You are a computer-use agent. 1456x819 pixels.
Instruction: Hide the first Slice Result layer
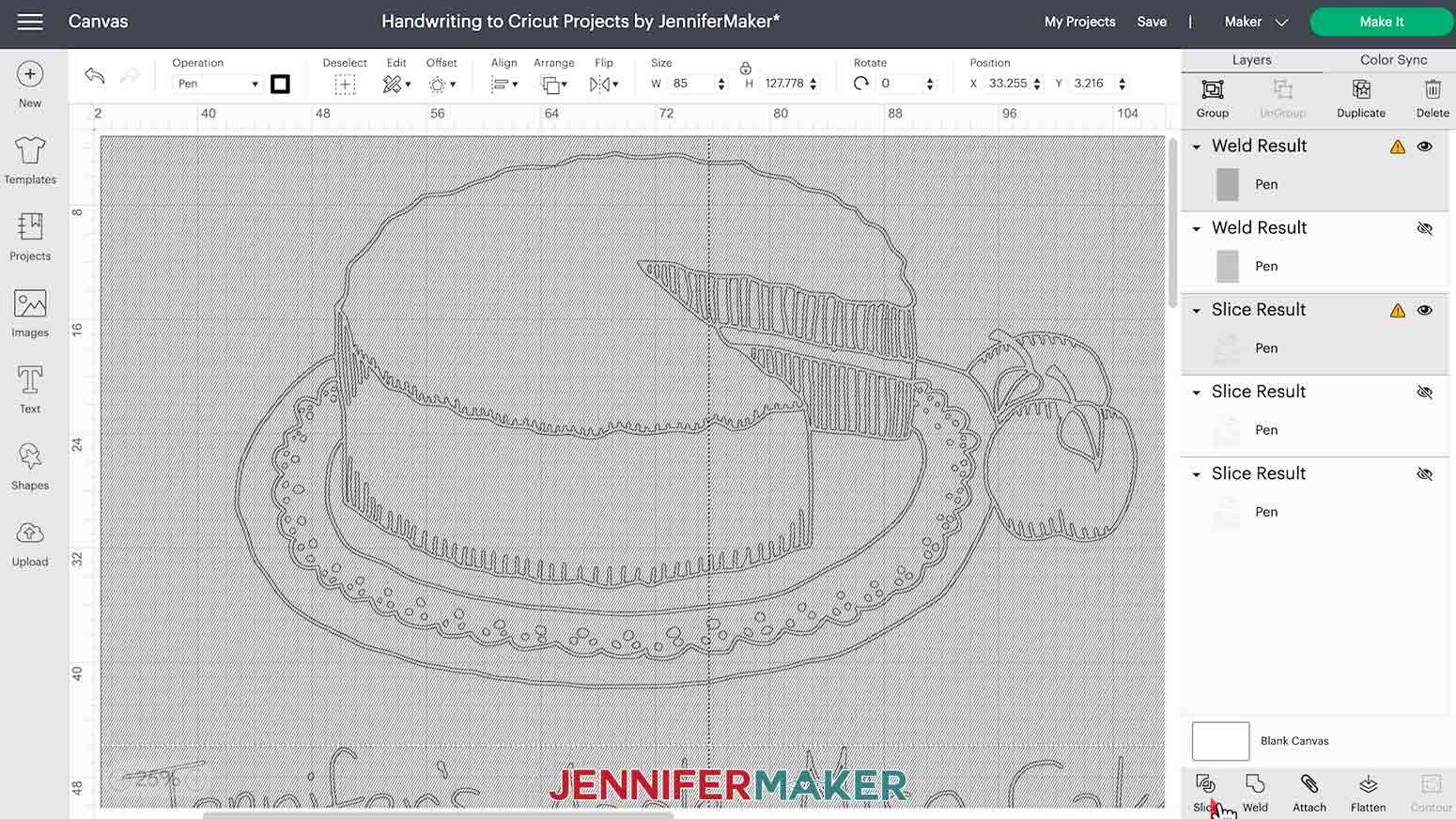(x=1425, y=310)
